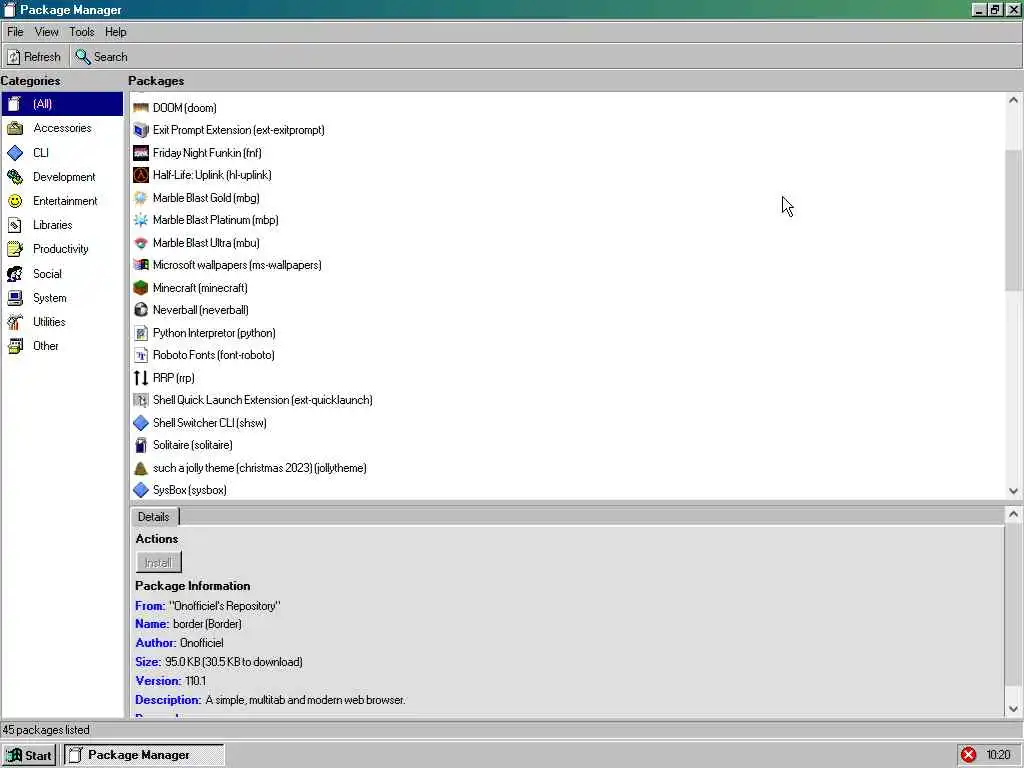The height and width of the screenshot is (768, 1024).
Task: Click the DOOM package icon
Action: click(141, 108)
